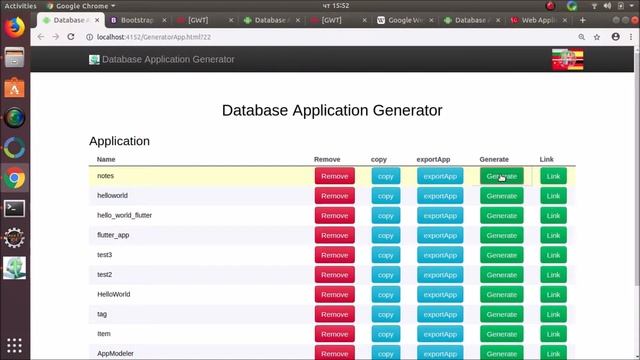Export the hello_world_flutter application
This screenshot has height=360, width=640.
440,216
